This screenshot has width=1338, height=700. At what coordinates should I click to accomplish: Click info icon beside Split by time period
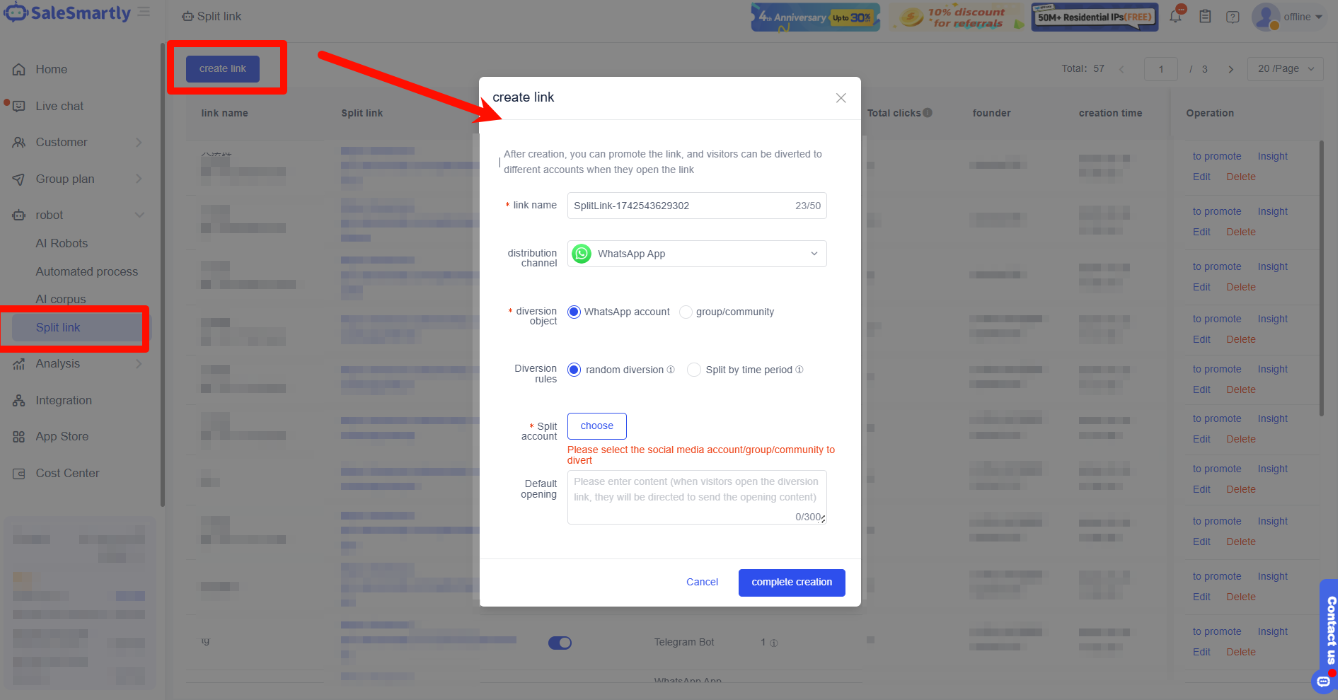click(x=800, y=370)
